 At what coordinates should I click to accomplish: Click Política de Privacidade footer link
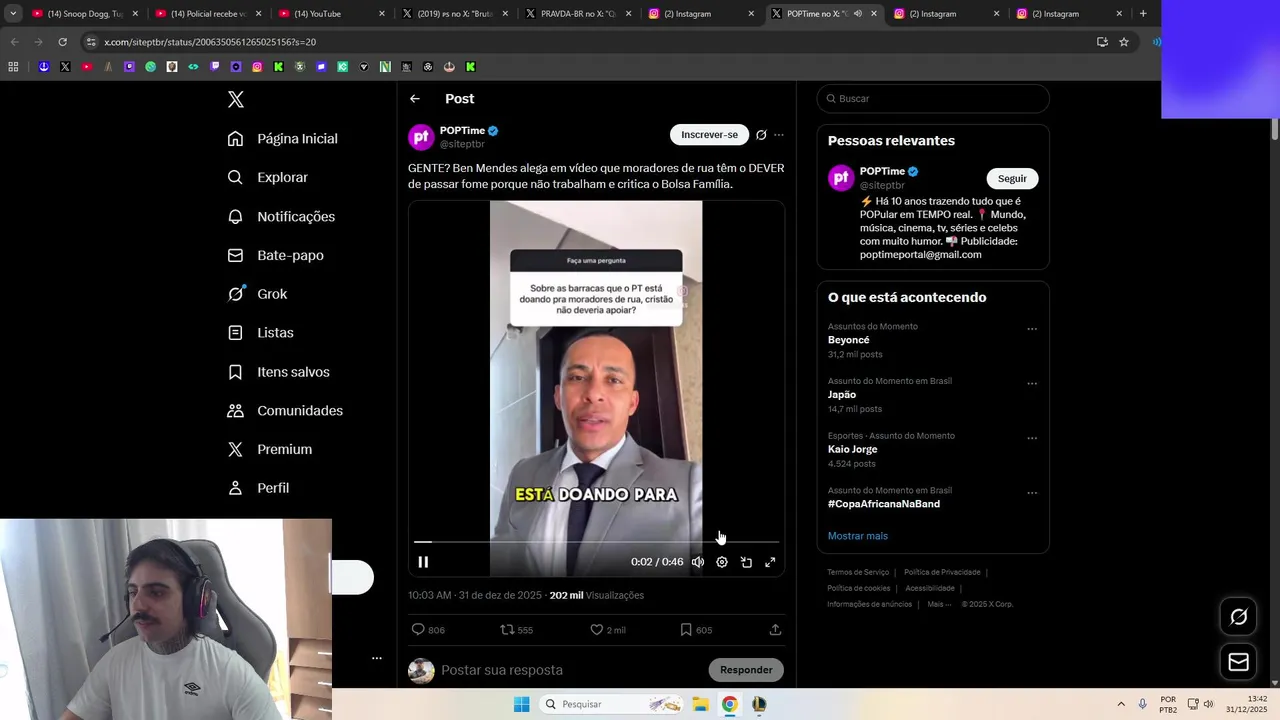[942, 572]
